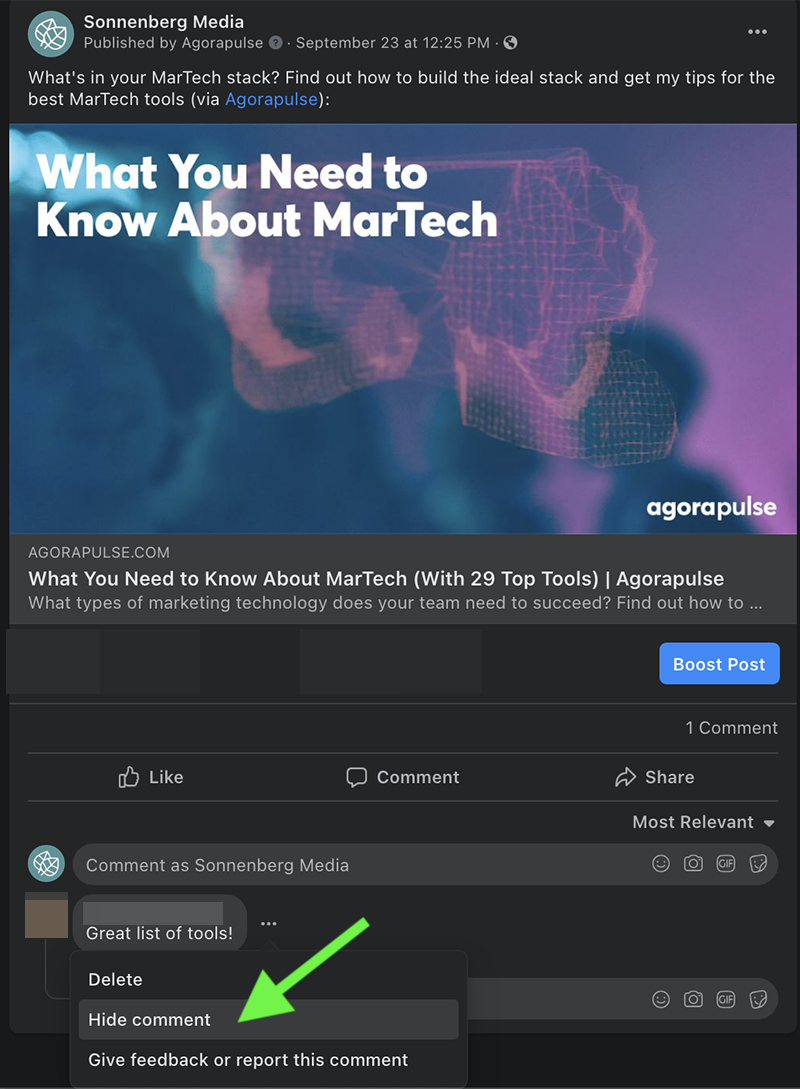Viewport: 800px width, 1089px height.
Task: Add a sticker in top comment box
Action: pyautogui.click(x=758, y=863)
